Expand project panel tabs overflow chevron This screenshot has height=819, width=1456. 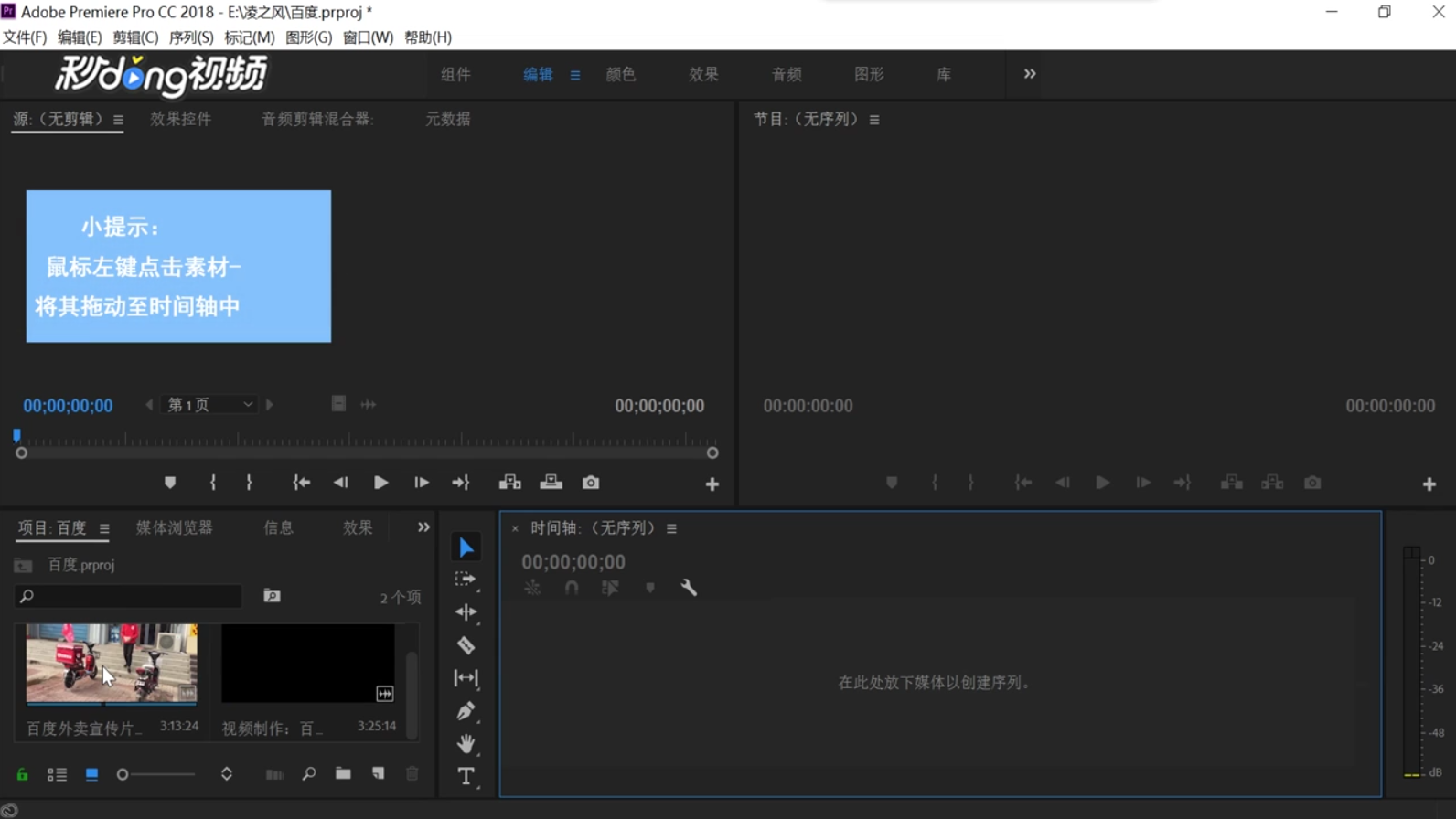pyautogui.click(x=423, y=527)
